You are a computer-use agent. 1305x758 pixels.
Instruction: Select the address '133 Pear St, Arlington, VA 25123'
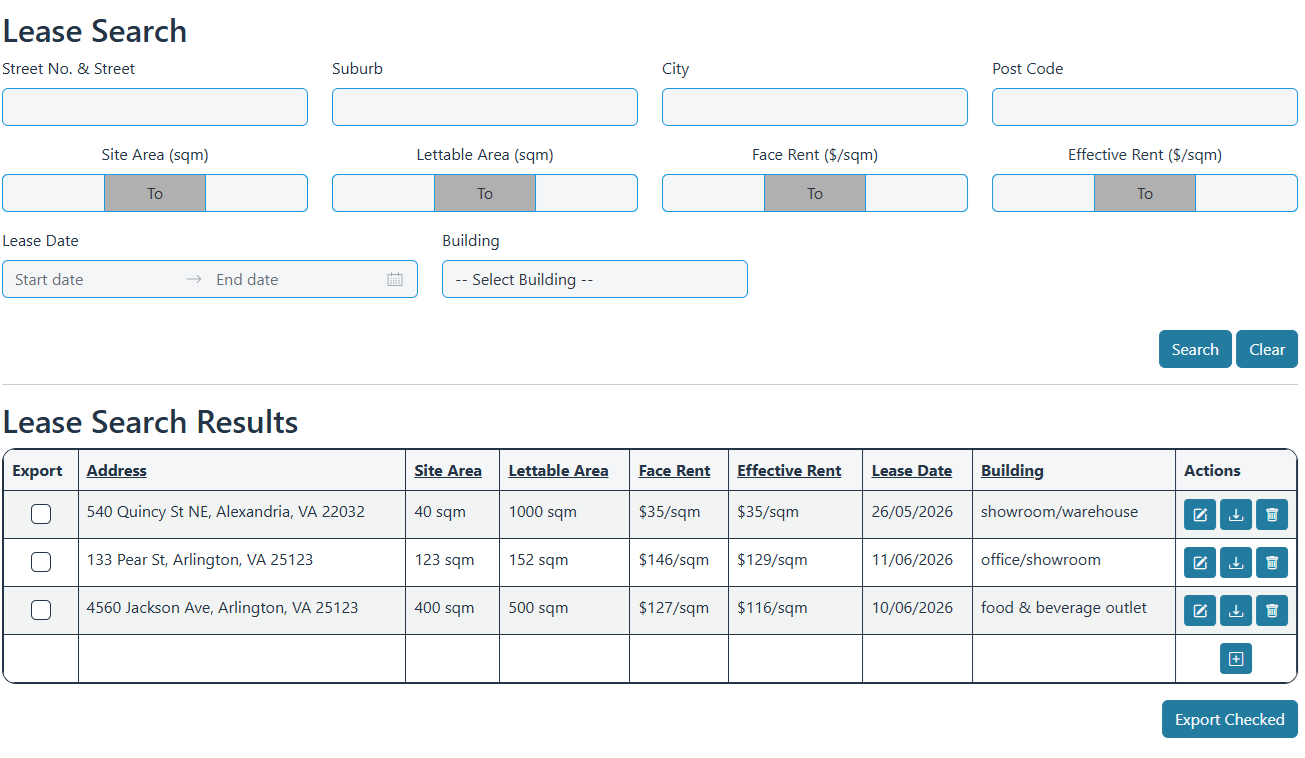[x=200, y=560]
